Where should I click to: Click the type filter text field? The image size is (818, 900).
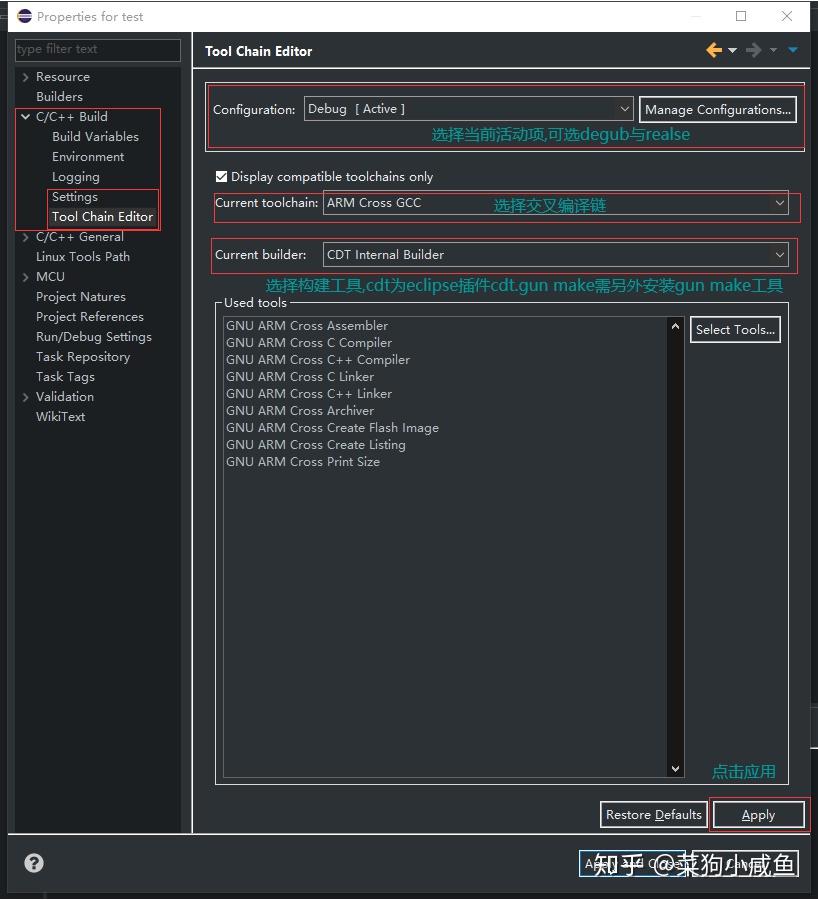[97, 50]
